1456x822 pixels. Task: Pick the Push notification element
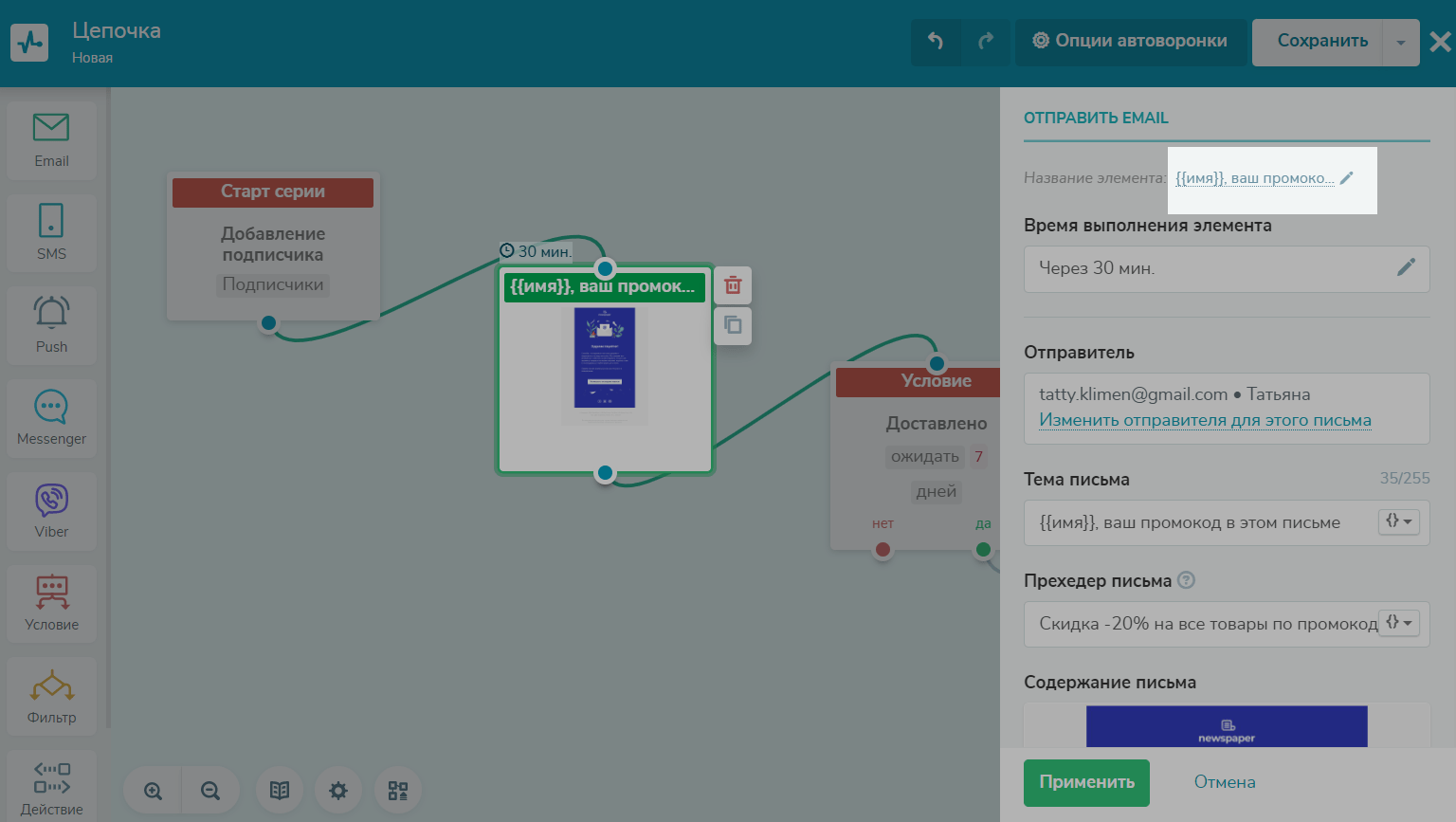pyautogui.click(x=51, y=324)
